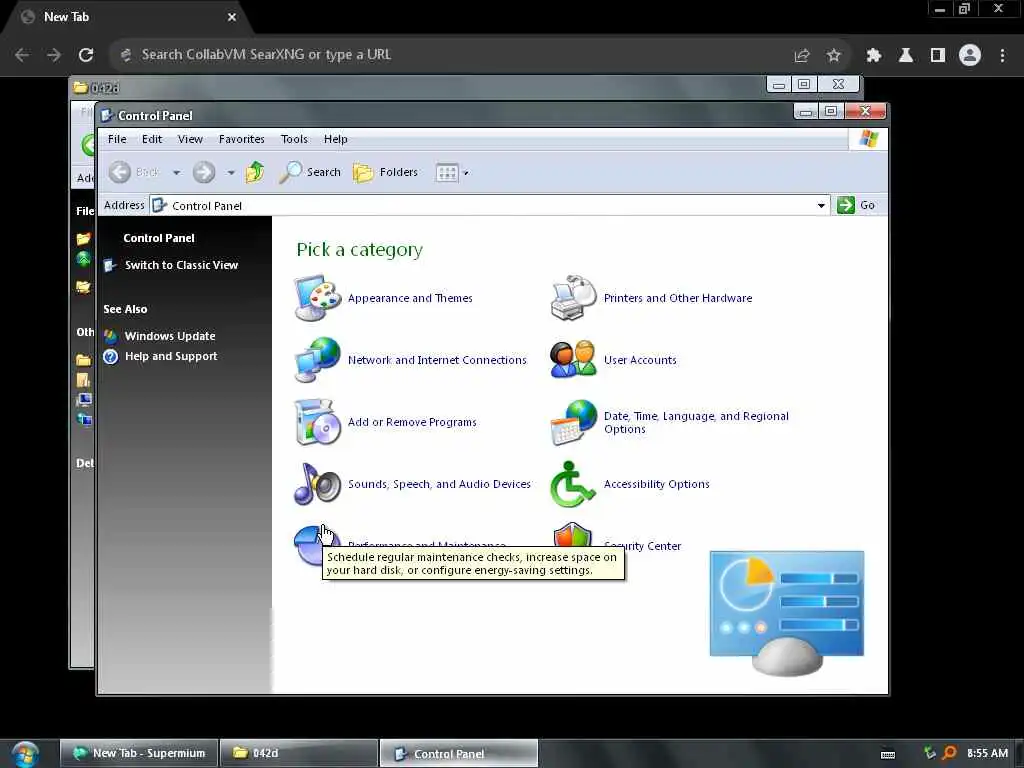The height and width of the screenshot is (768, 1024).
Task: Open the Network and Internet Connections icon
Action: (317, 360)
